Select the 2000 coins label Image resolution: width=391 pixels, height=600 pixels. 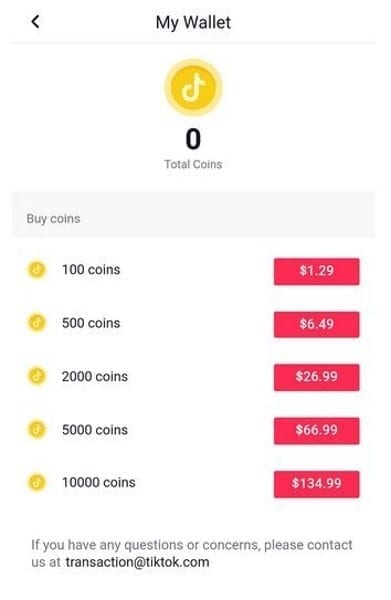point(95,376)
